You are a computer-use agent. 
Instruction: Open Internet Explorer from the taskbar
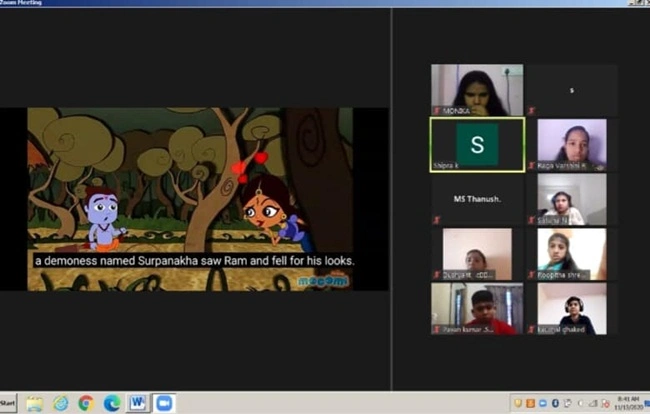61,403
